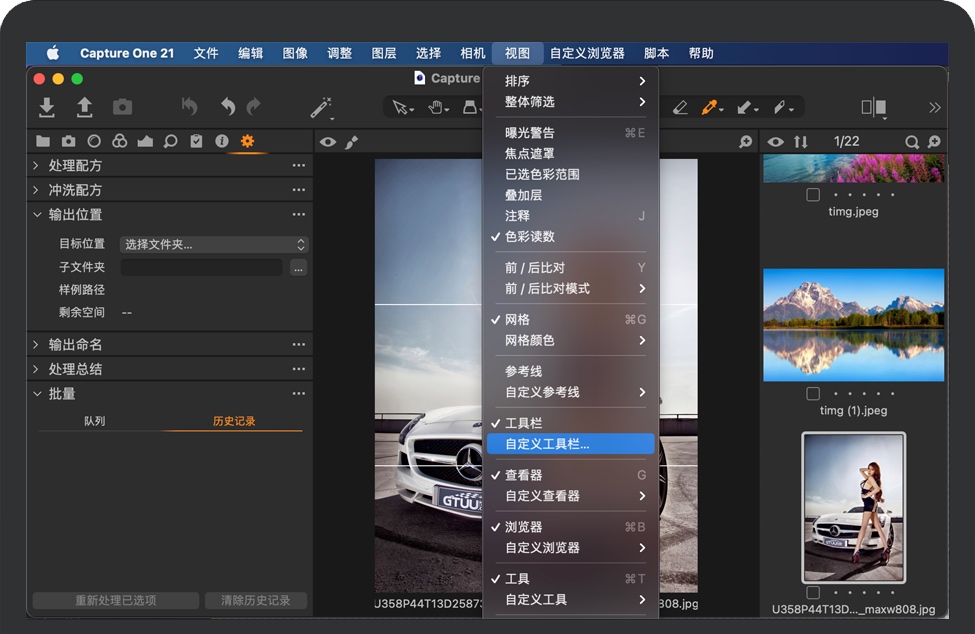975x634 pixels.
Task: Open the 选择文件夹 destination dropdown
Action: (214, 245)
